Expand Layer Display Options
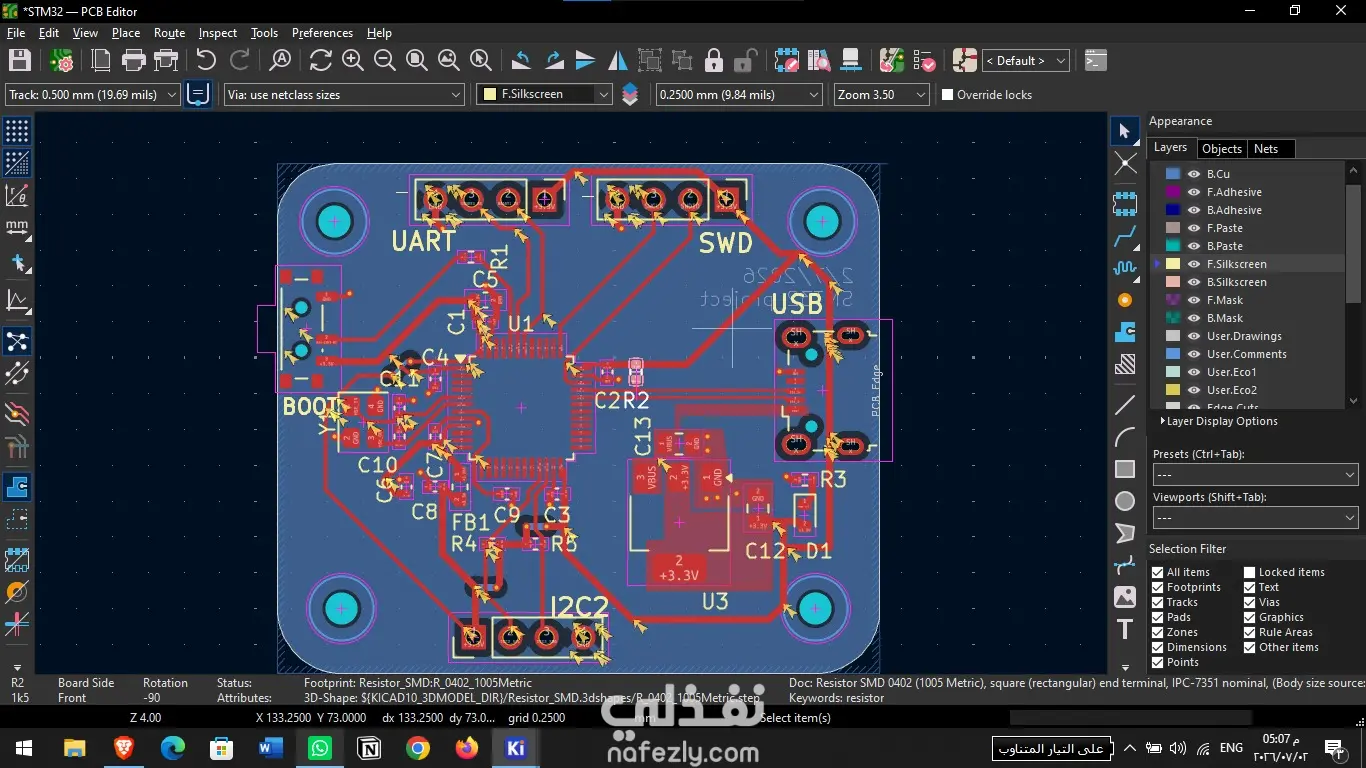 click(x=1219, y=421)
